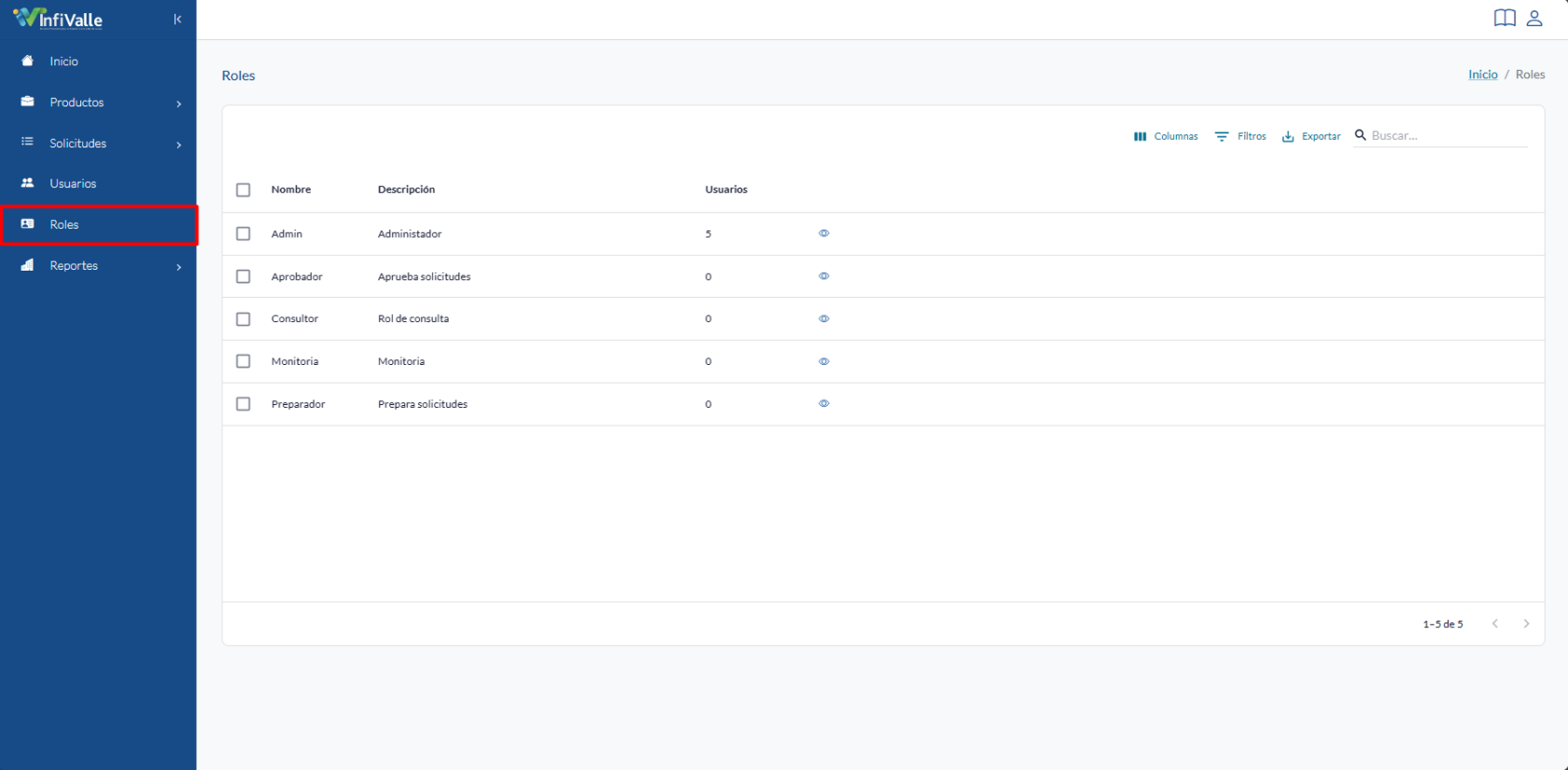This screenshot has width=1568, height=770.
Task: Click the Rol de consulta description
Action: (413, 318)
